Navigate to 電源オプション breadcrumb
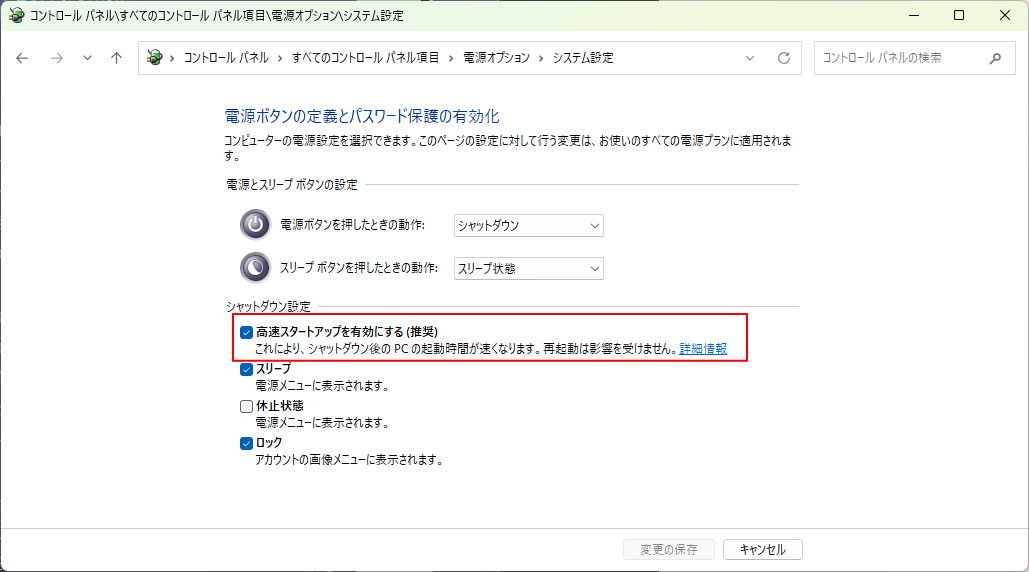The height and width of the screenshot is (572, 1029). coord(496,58)
